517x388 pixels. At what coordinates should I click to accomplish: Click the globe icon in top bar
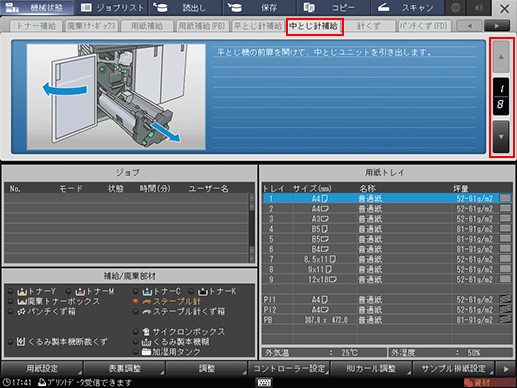tap(456, 7)
